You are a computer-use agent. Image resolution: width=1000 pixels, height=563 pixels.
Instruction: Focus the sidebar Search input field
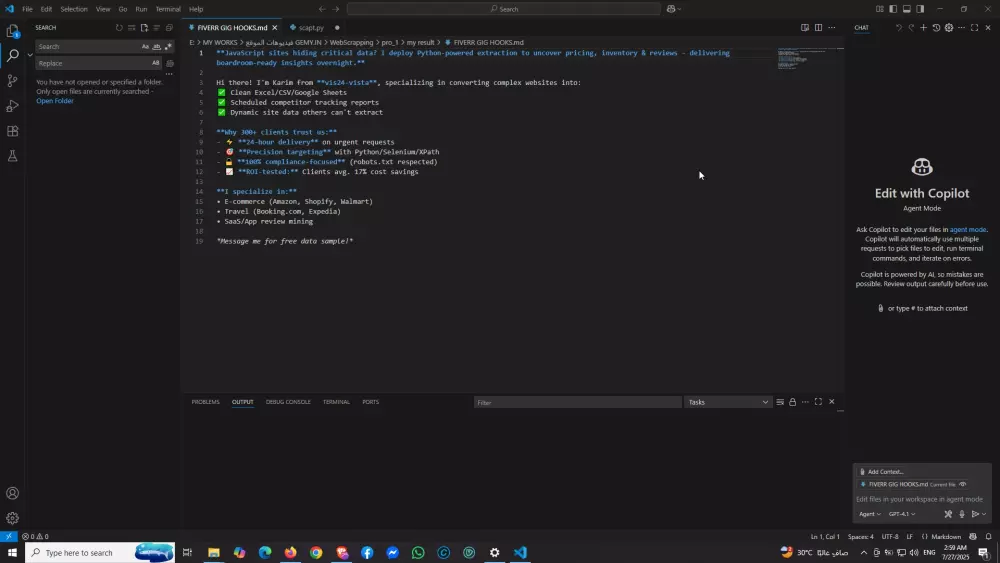(87, 47)
